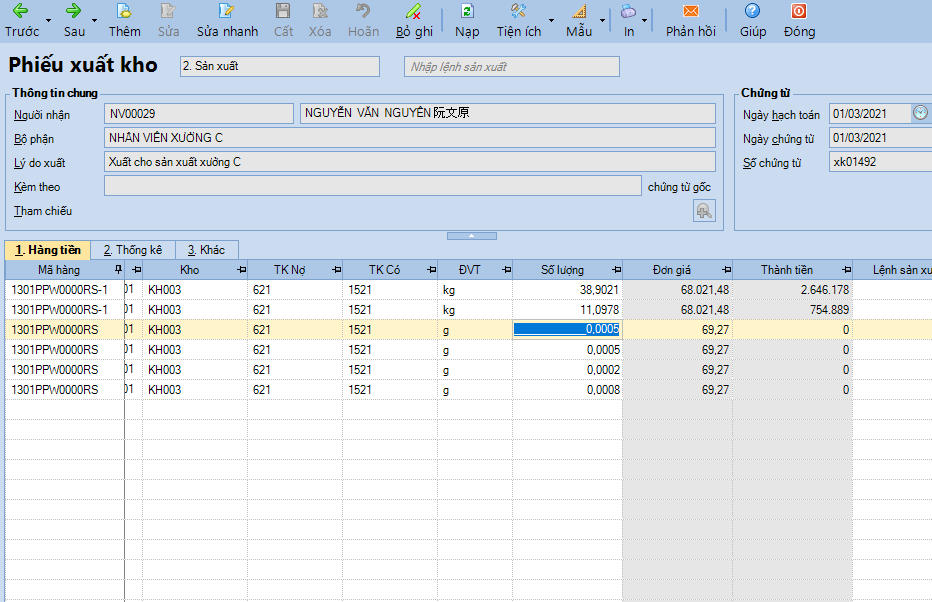Open Mẫu template icon

pos(578,20)
